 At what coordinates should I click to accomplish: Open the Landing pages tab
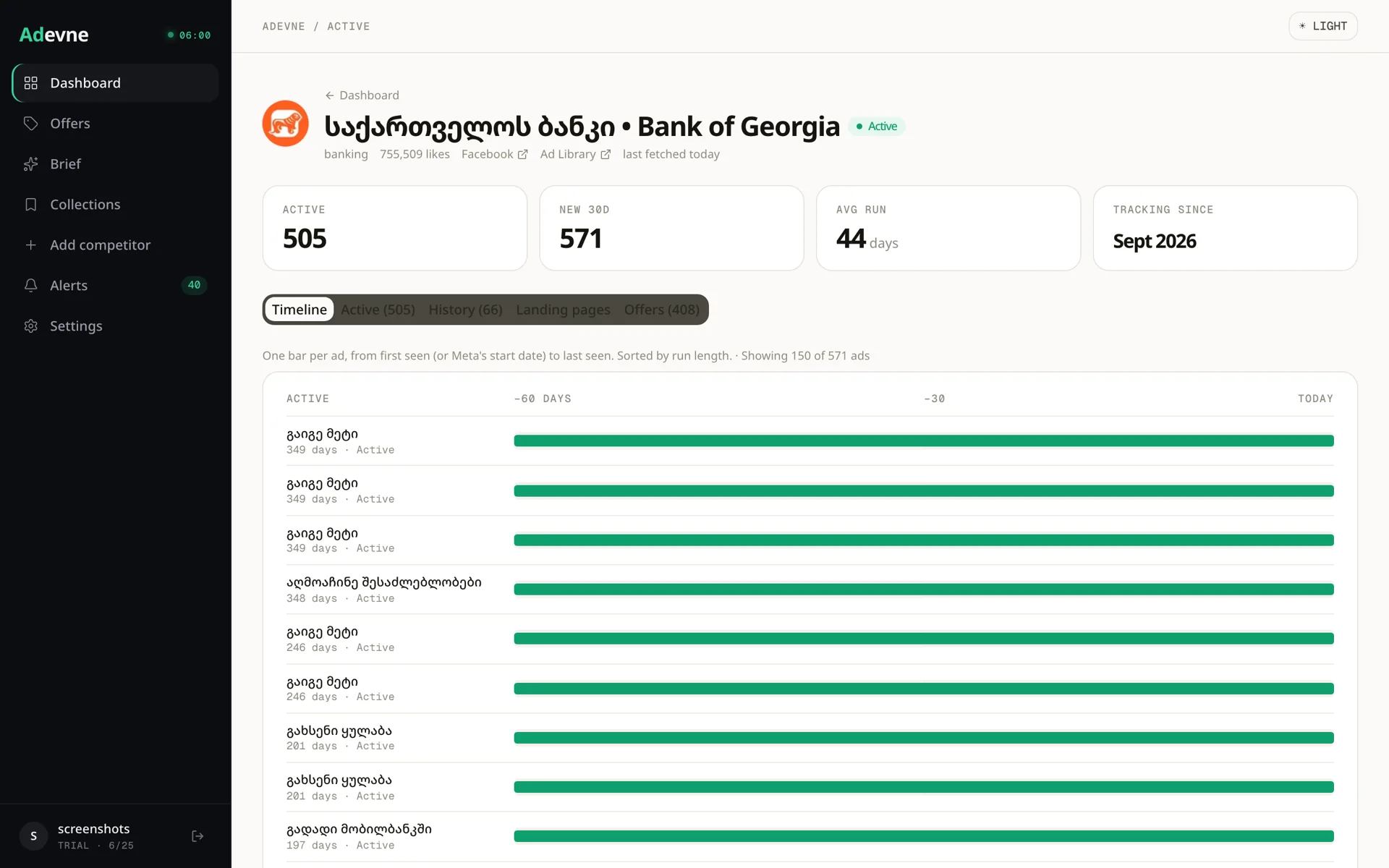coord(563,310)
